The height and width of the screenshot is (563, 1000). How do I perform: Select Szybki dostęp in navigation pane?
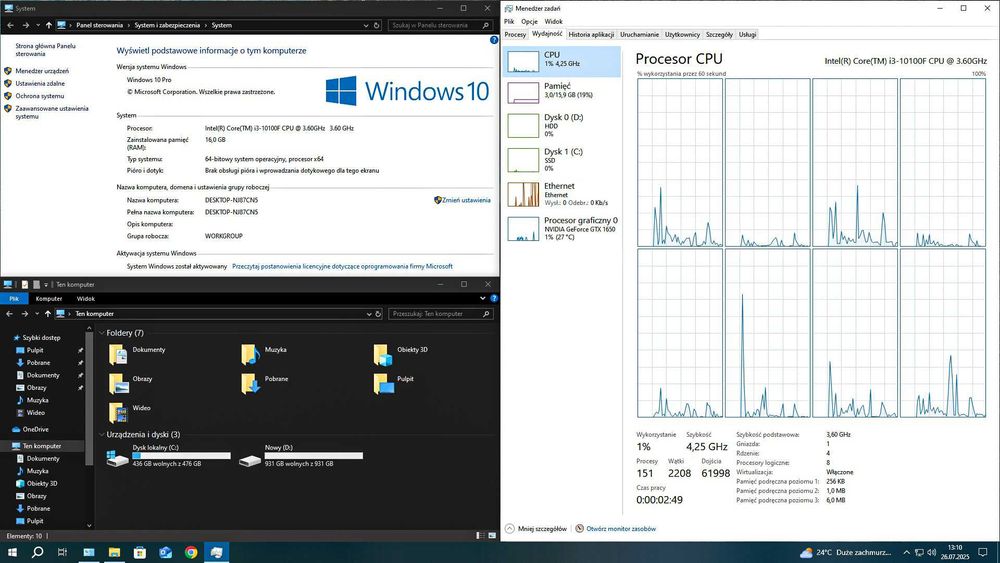41,338
